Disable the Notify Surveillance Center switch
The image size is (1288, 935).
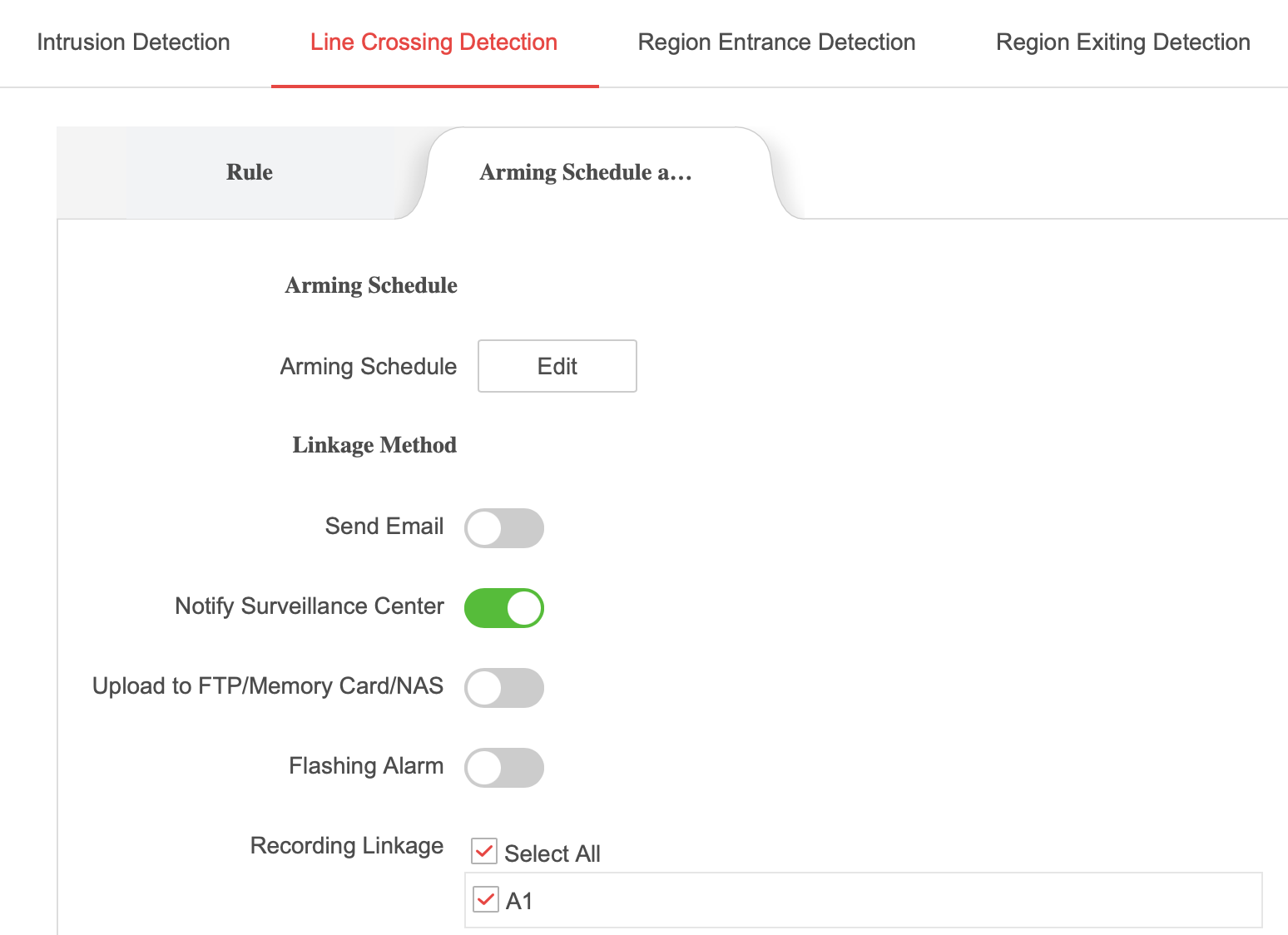pos(503,608)
